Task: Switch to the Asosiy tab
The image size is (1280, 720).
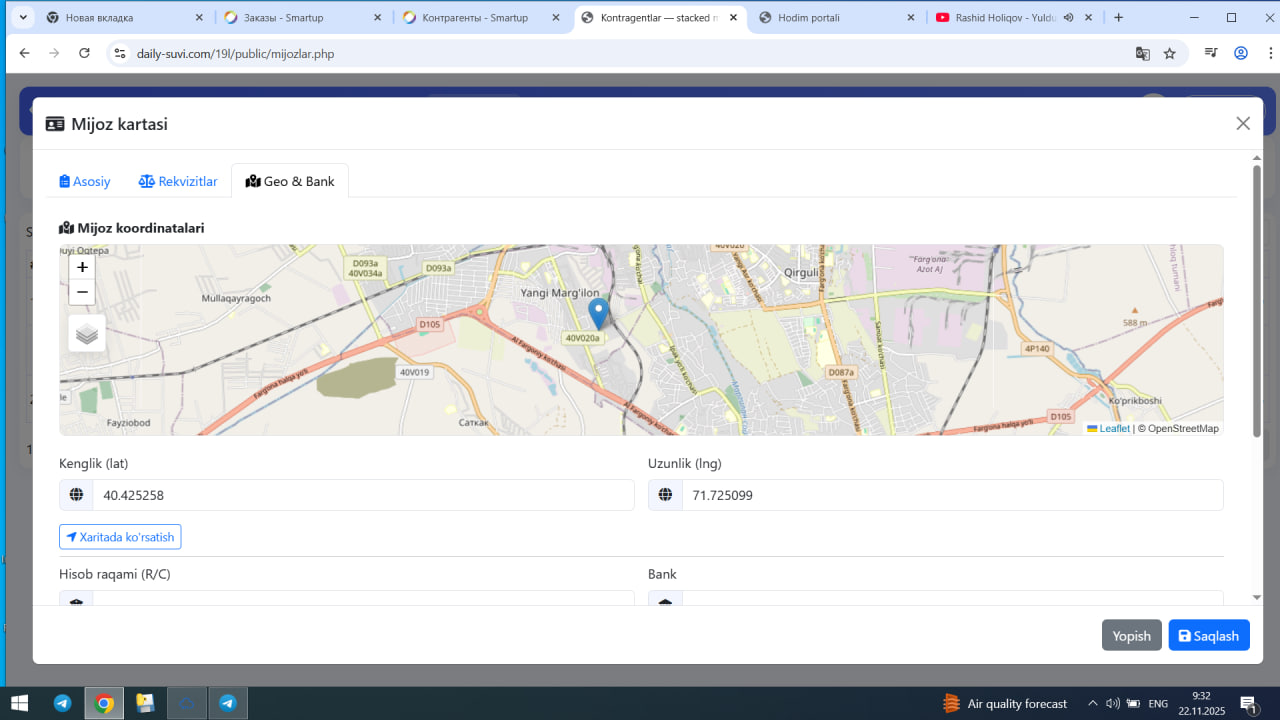Action: tap(85, 181)
